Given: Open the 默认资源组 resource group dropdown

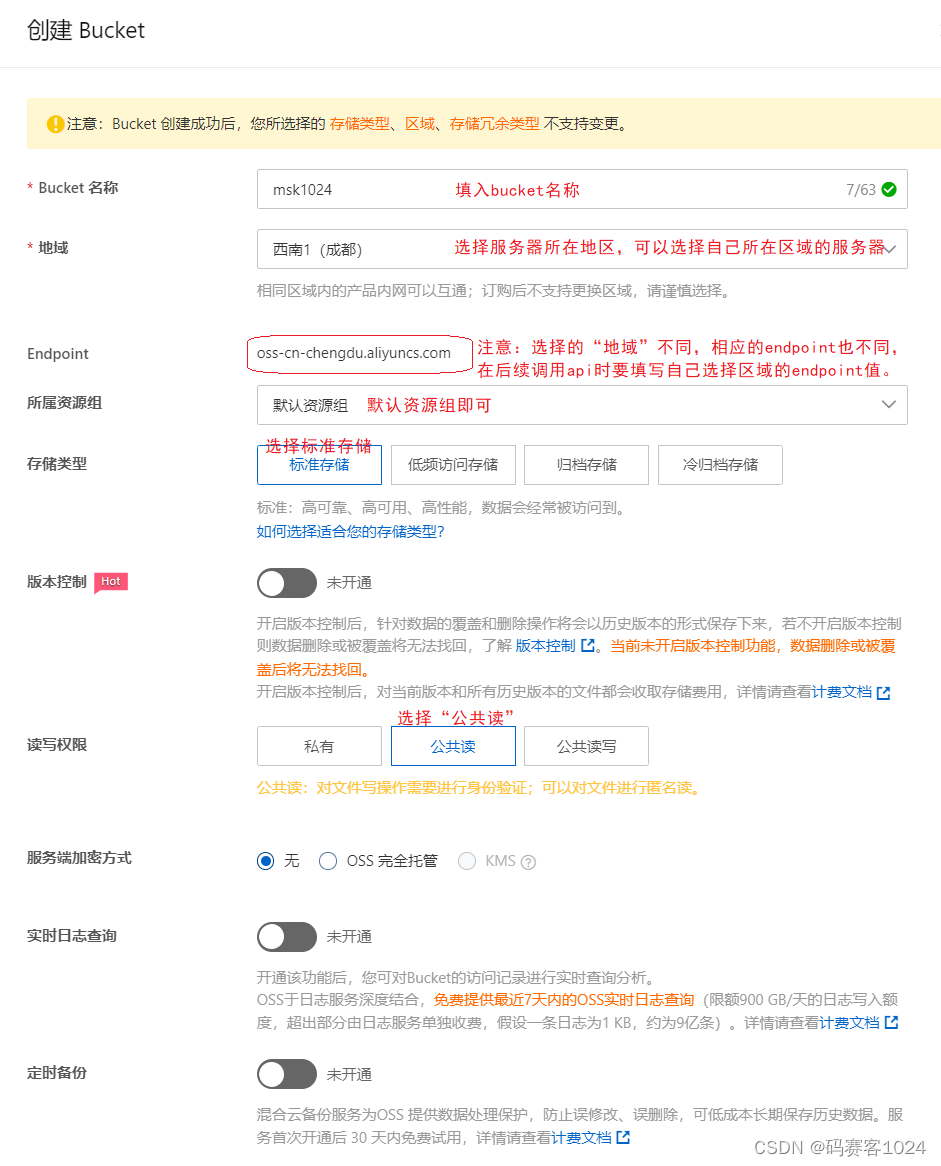Looking at the screenshot, I should coord(582,405).
